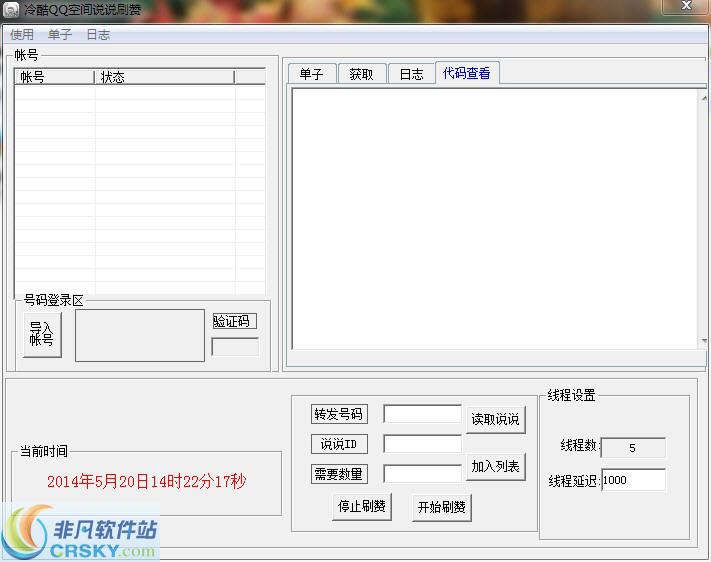Click the application icon in title bar
Image resolution: width=711 pixels, height=562 pixels.
(x=11, y=10)
